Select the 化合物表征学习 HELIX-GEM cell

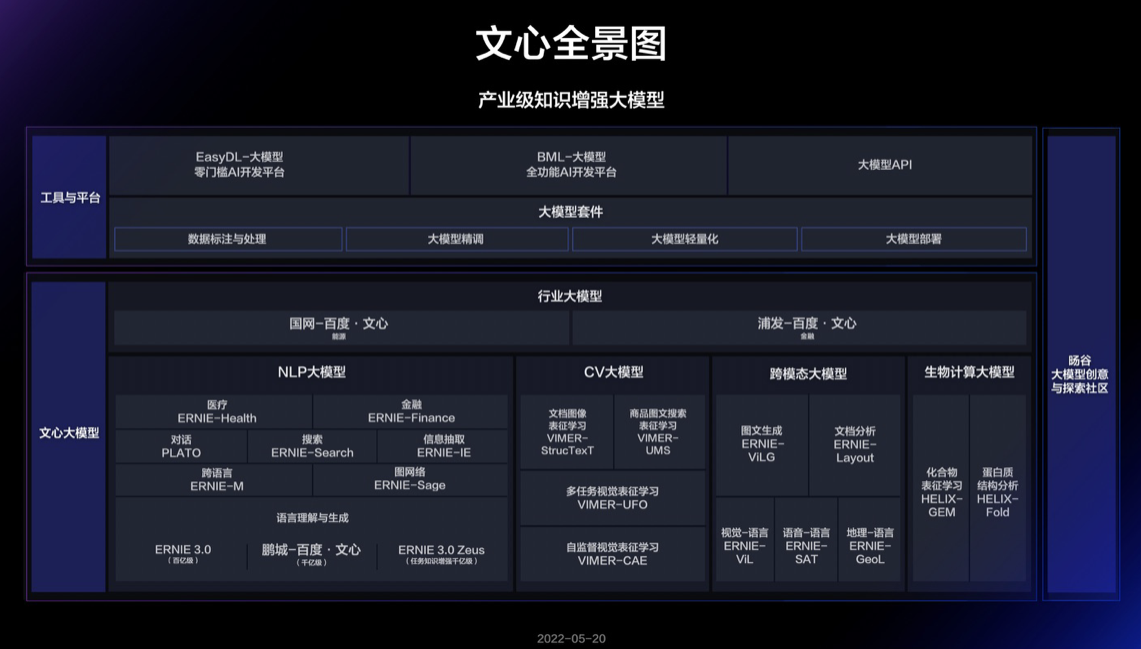[x=942, y=488]
